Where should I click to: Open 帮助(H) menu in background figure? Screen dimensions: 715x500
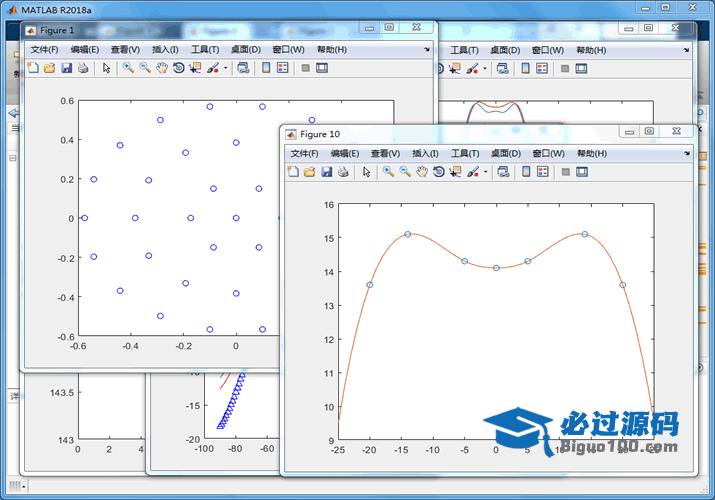tap(591, 50)
